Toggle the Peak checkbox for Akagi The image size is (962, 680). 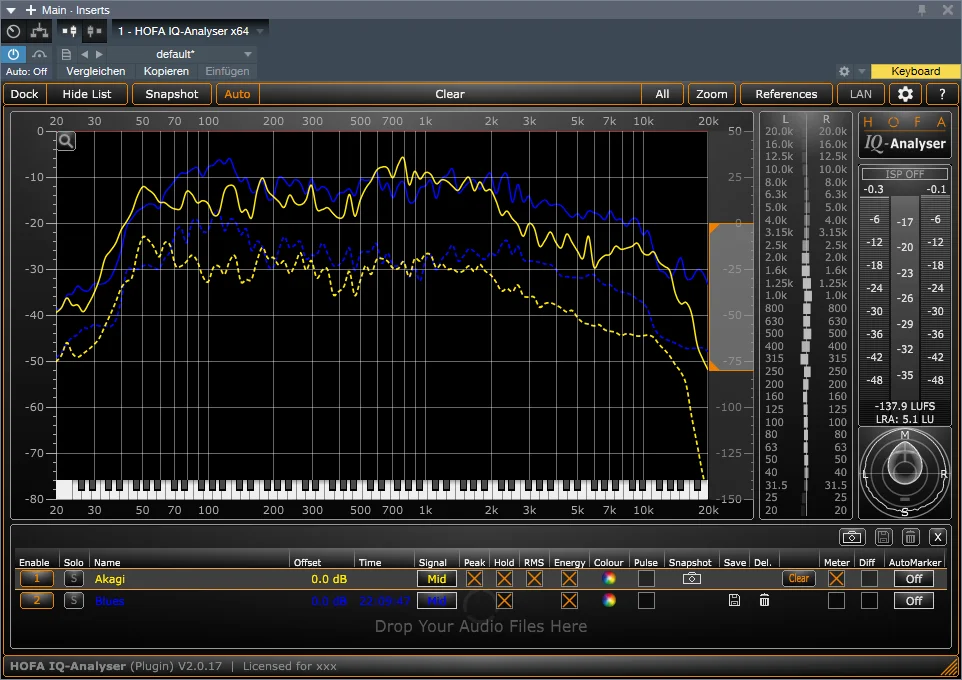pos(474,578)
